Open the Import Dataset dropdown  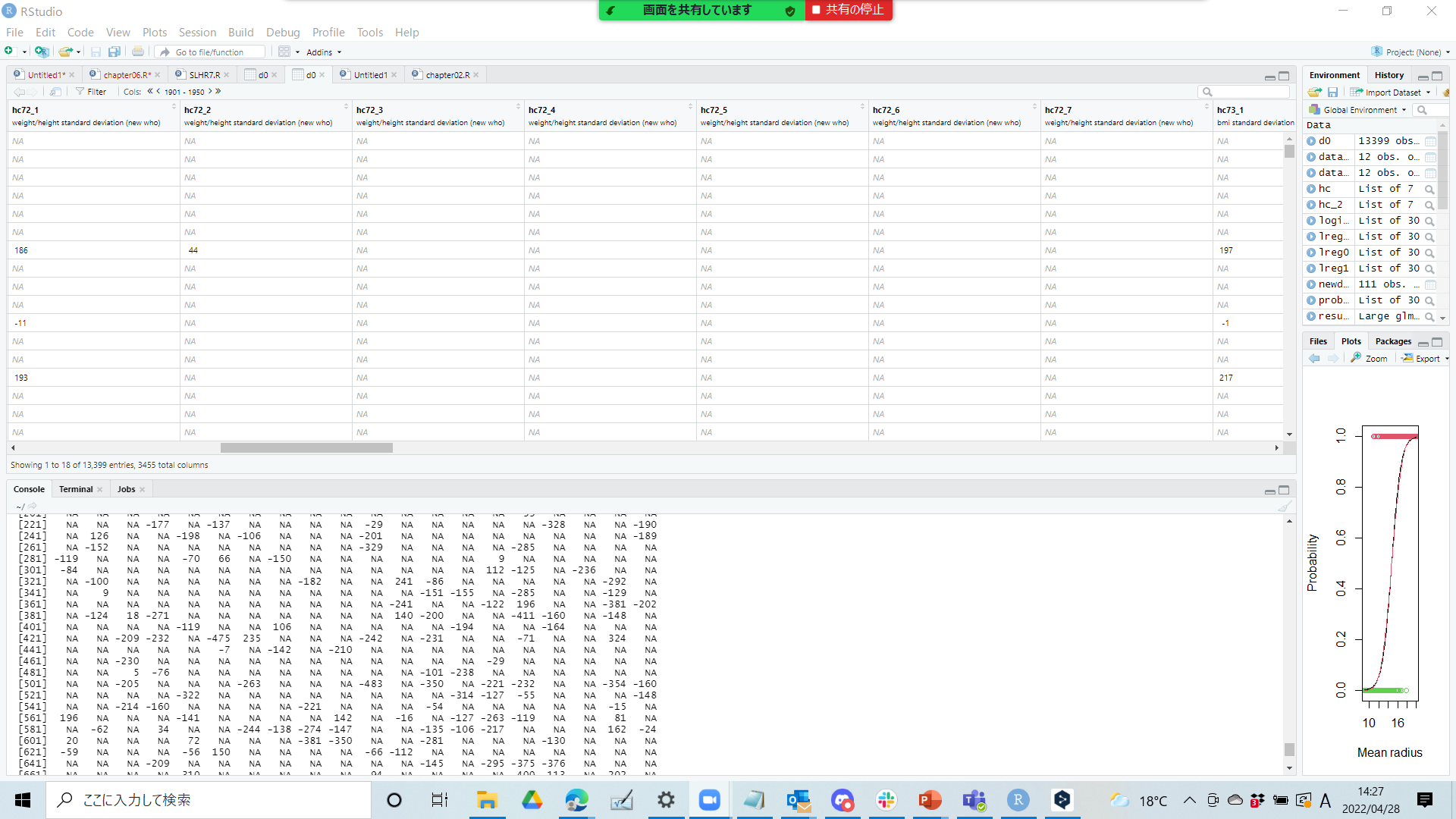(1392, 93)
